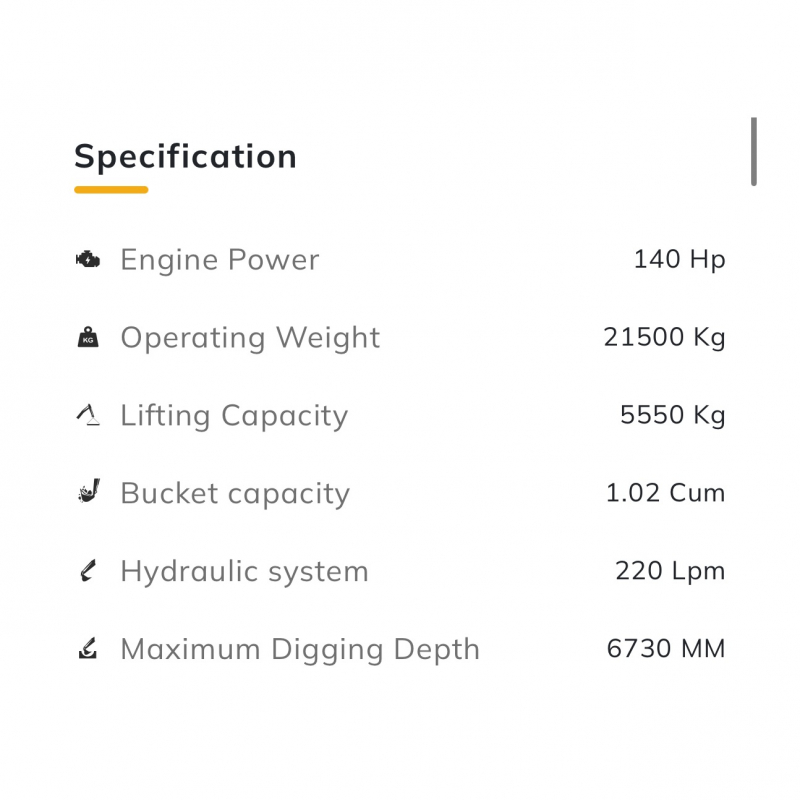Image resolution: width=800 pixels, height=800 pixels.
Task: Click the 5550 Kg value
Action: [x=672, y=416]
